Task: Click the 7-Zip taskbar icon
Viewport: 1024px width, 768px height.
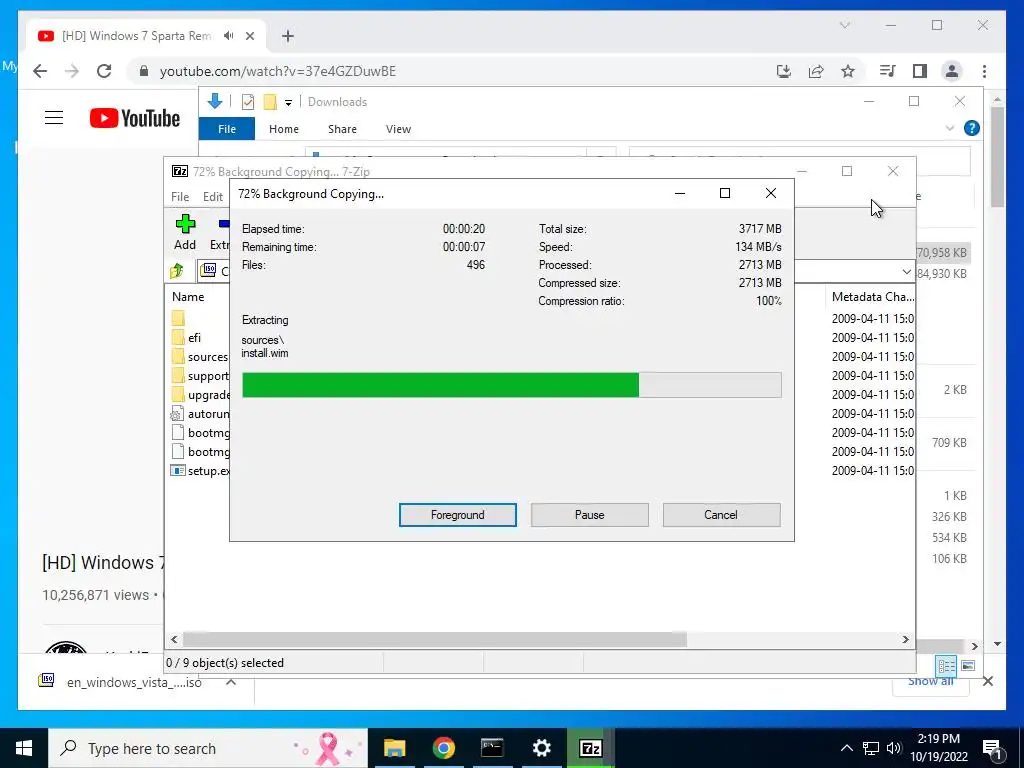Action: [590, 748]
